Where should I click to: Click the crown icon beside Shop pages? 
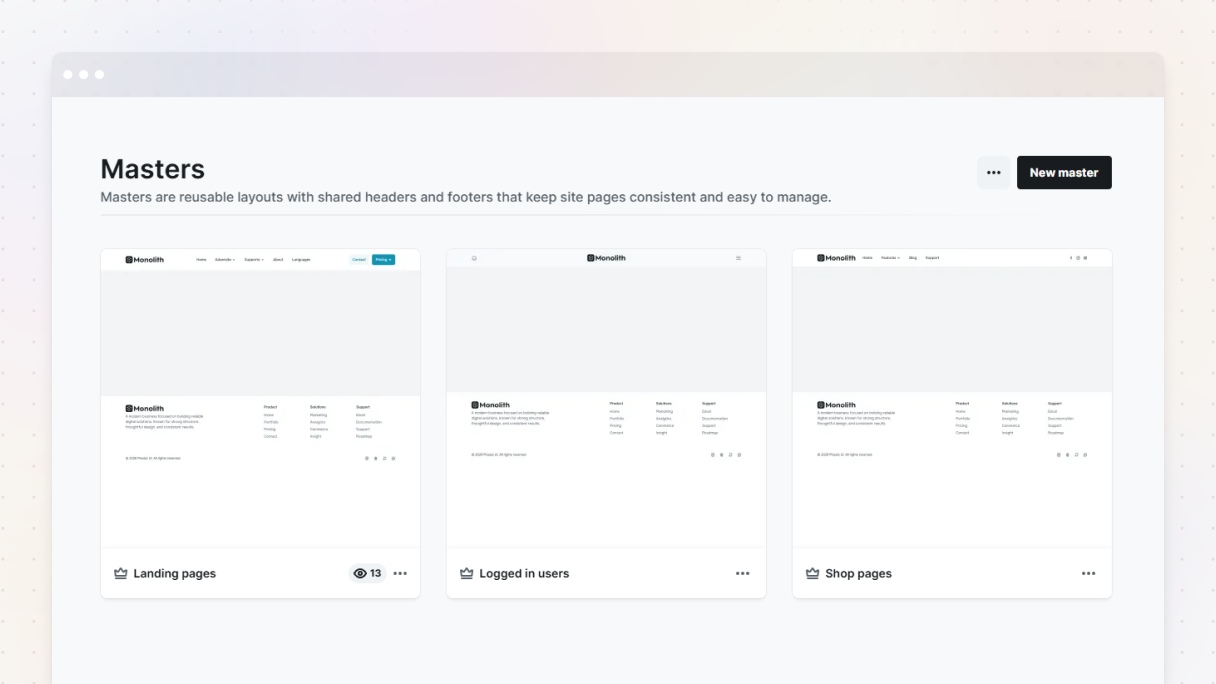tap(813, 573)
